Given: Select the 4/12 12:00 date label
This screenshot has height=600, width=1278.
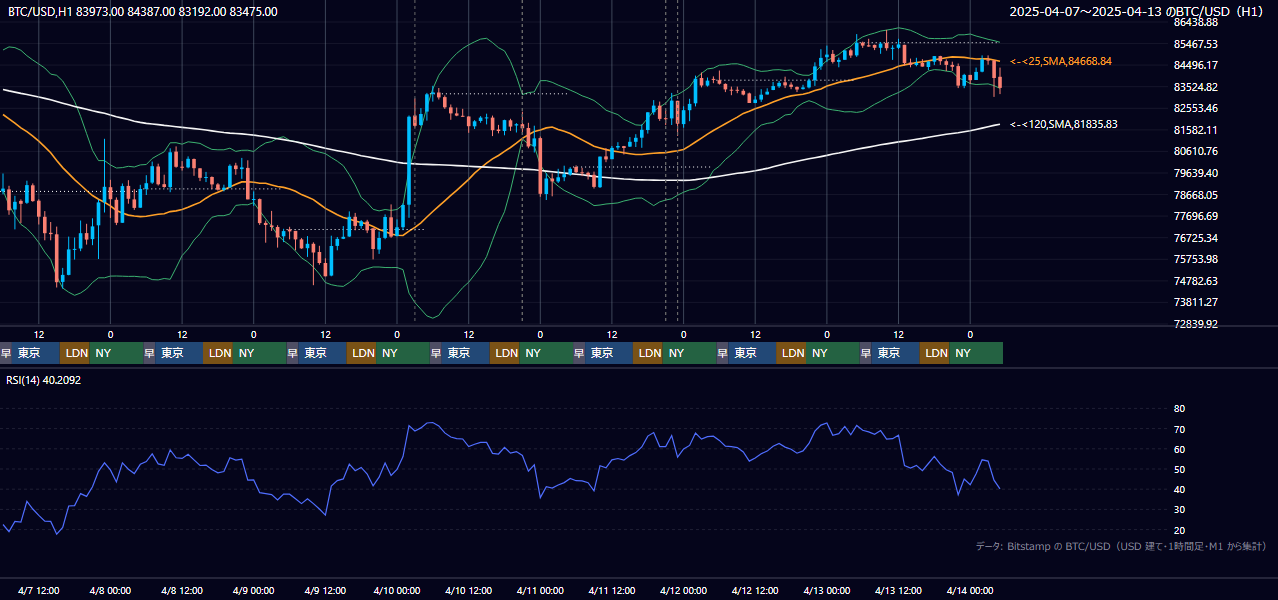Looking at the screenshot, I should (x=755, y=590).
